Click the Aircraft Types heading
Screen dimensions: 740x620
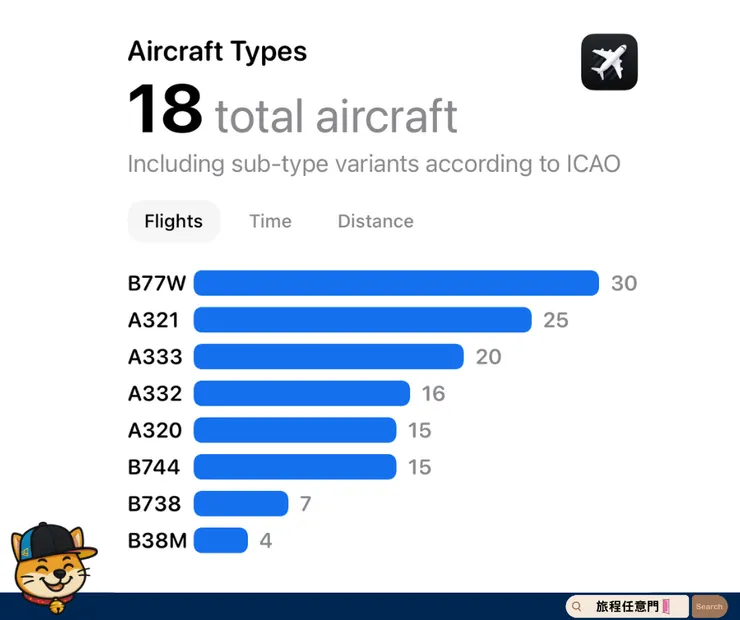pos(217,52)
